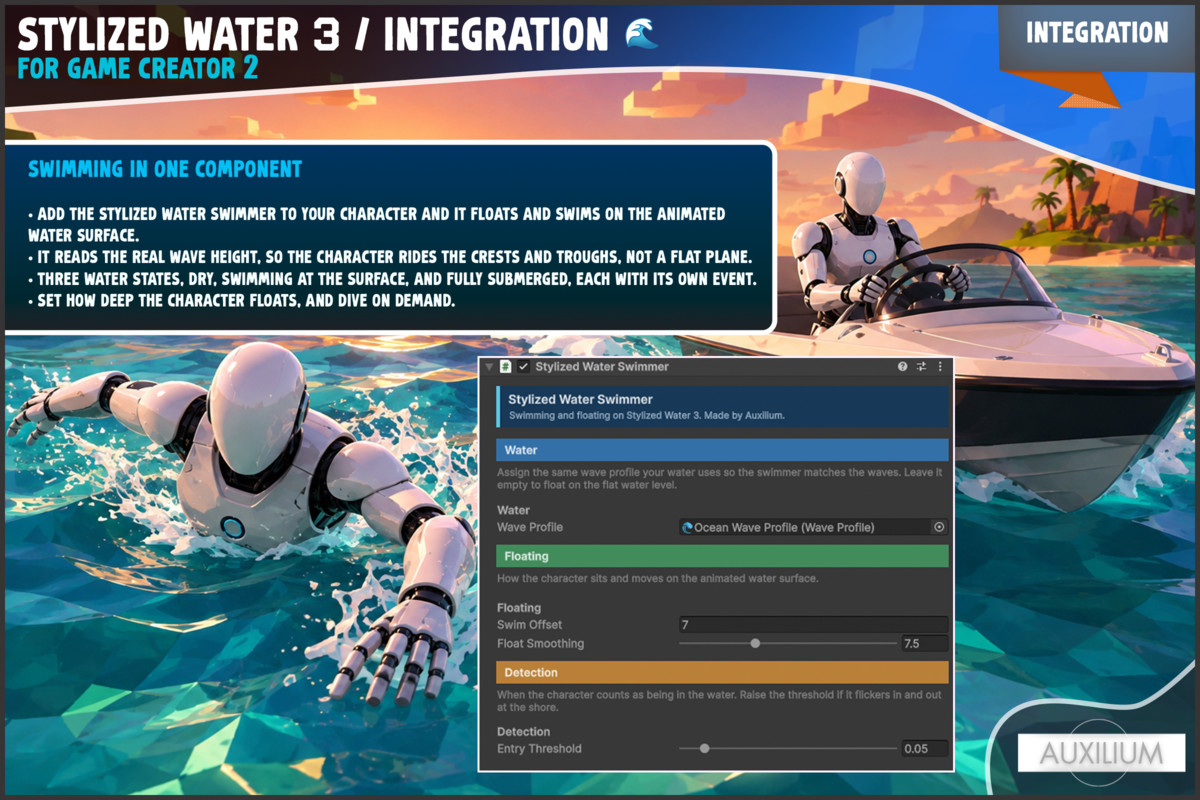Image resolution: width=1200 pixels, height=800 pixels.
Task: Click the 'How the character sits and moves' description
Action: (658, 578)
